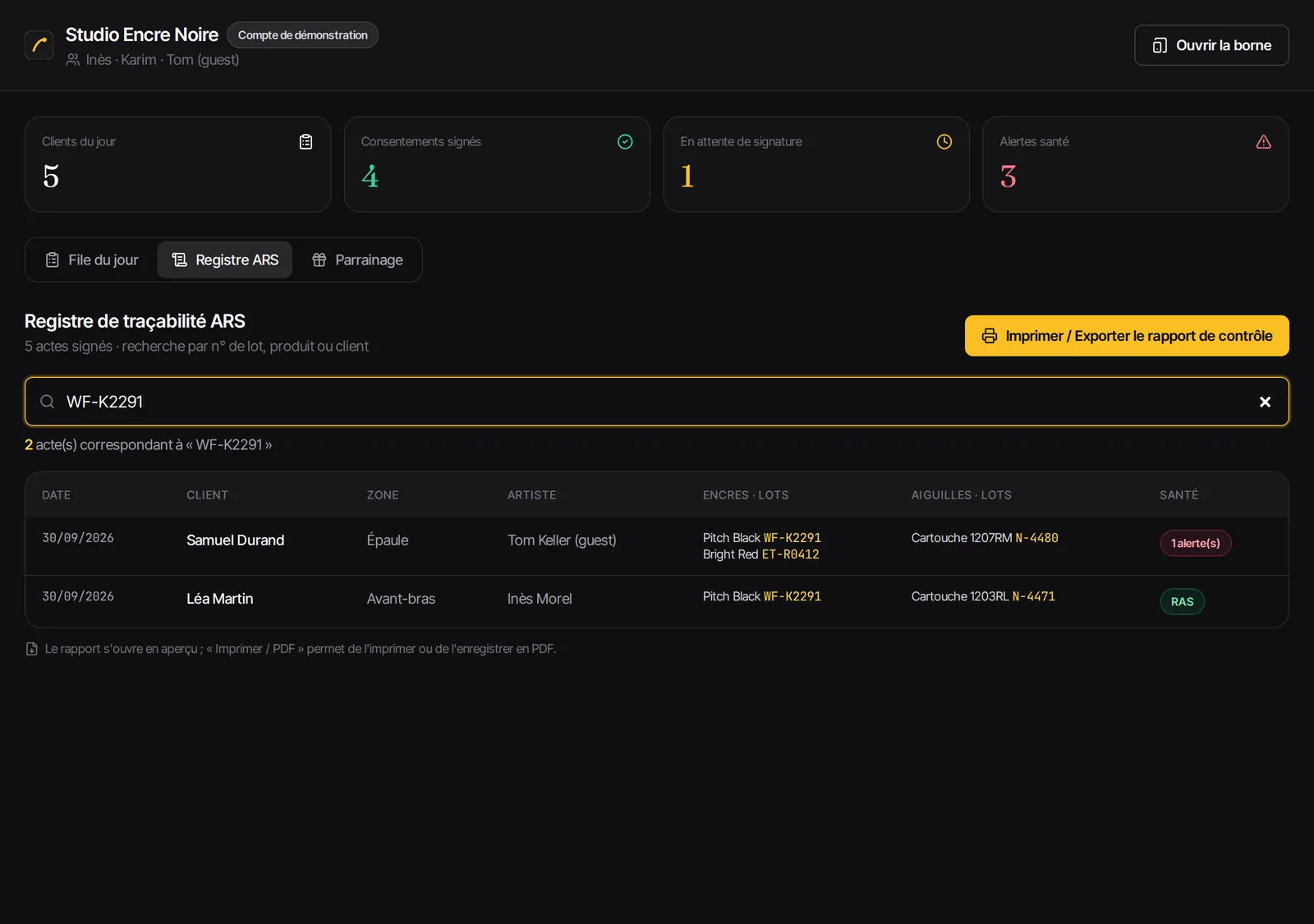The width and height of the screenshot is (1314, 924).
Task: Click Pitch Black WF-K2291 in Léa Martin's row
Action: point(762,596)
